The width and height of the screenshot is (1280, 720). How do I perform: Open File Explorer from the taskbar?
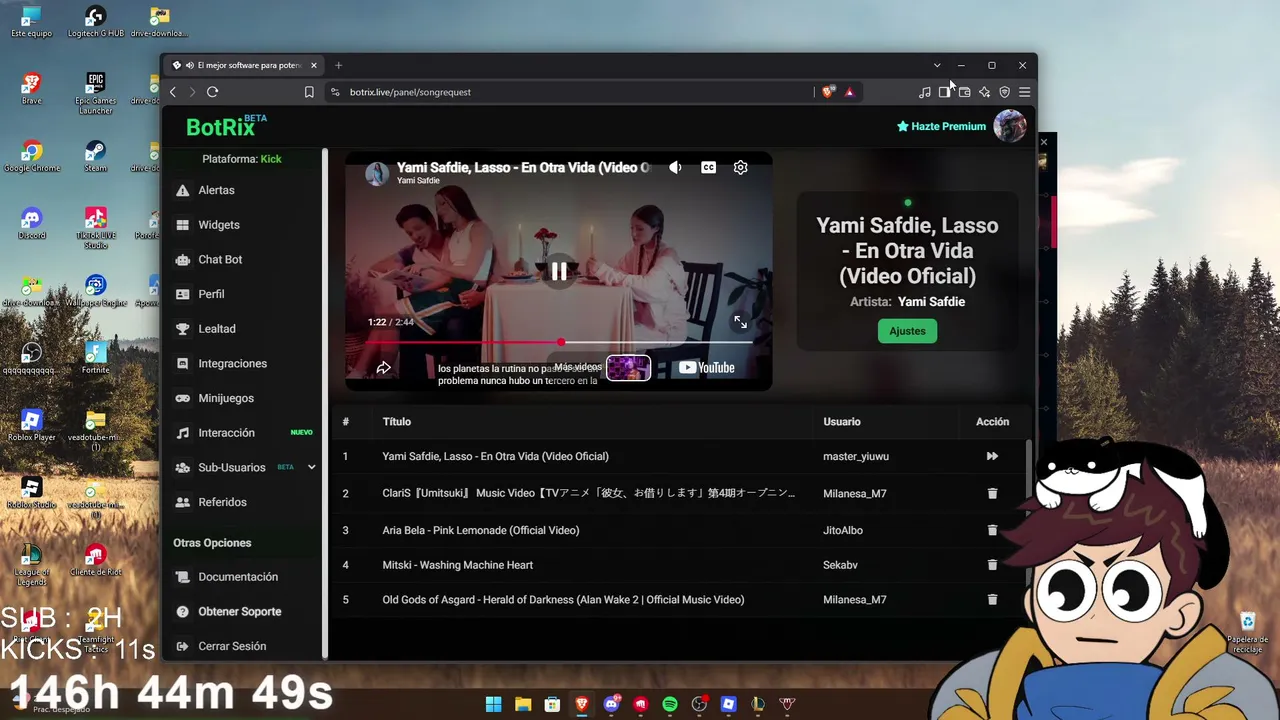coord(523,705)
